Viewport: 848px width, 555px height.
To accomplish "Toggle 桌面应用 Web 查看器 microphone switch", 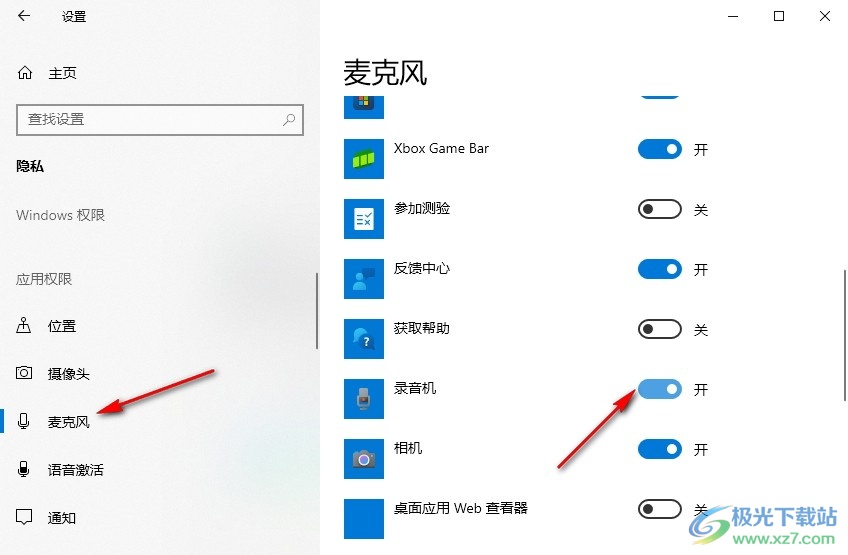I will (x=660, y=509).
